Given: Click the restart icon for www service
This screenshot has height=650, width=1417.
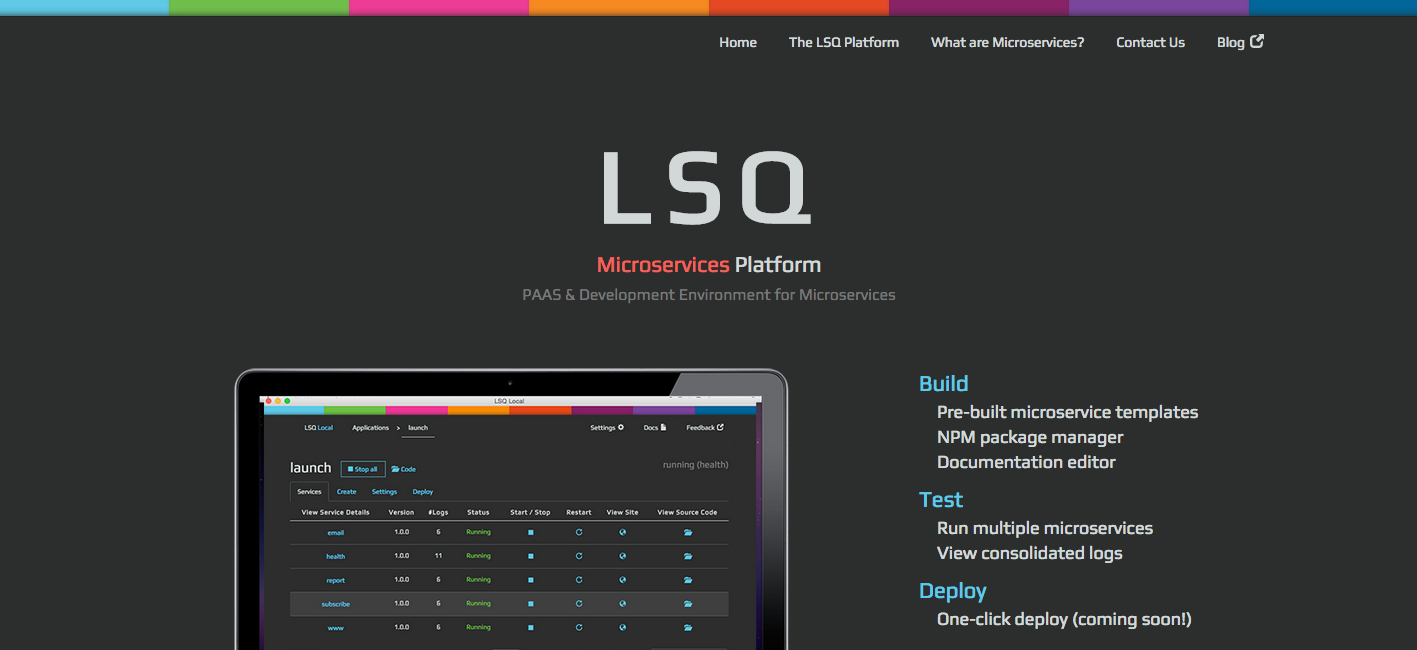Looking at the screenshot, I should (579, 628).
